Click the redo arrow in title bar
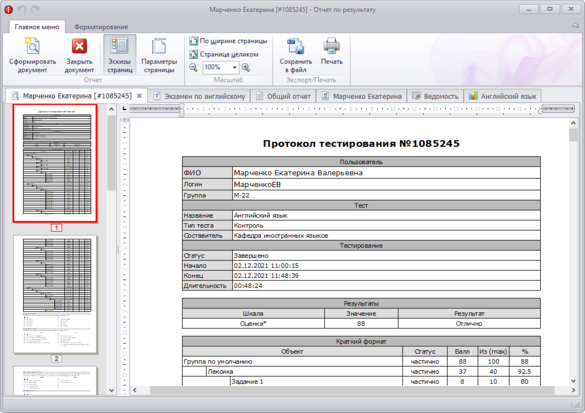 [35, 9]
